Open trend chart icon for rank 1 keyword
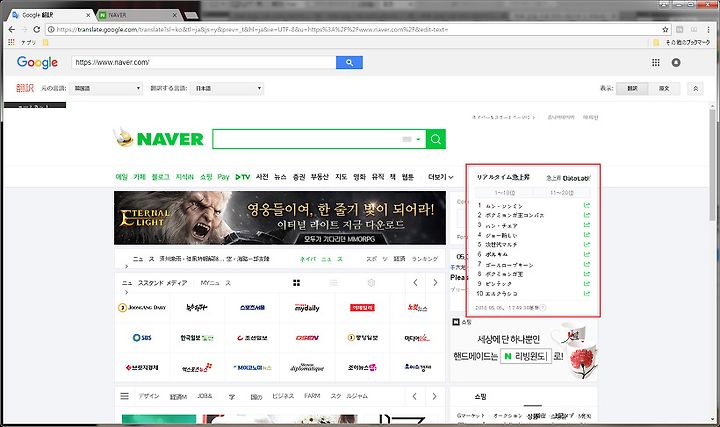The height and width of the screenshot is (427, 720). tap(586, 206)
